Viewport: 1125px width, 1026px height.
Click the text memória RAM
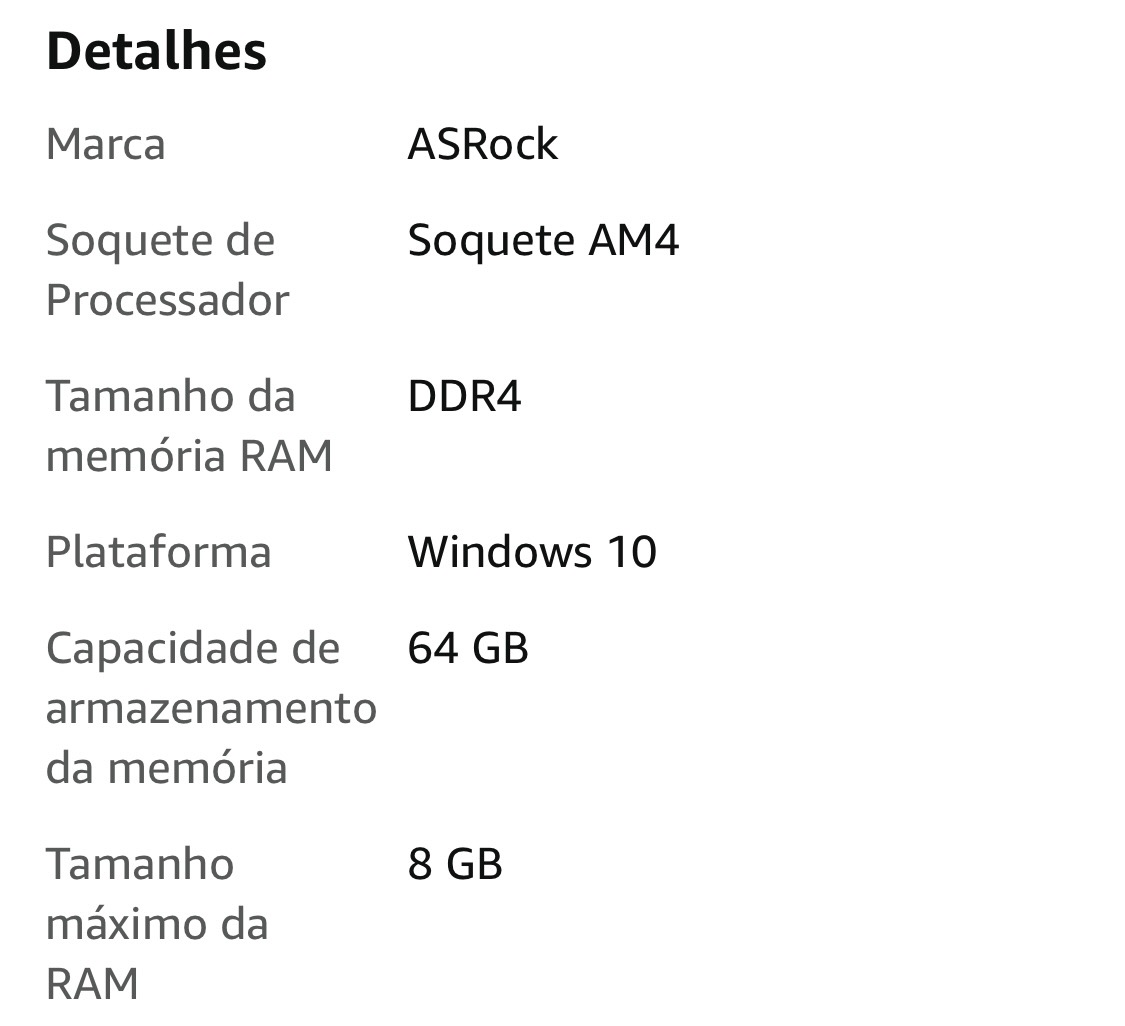click(x=189, y=456)
